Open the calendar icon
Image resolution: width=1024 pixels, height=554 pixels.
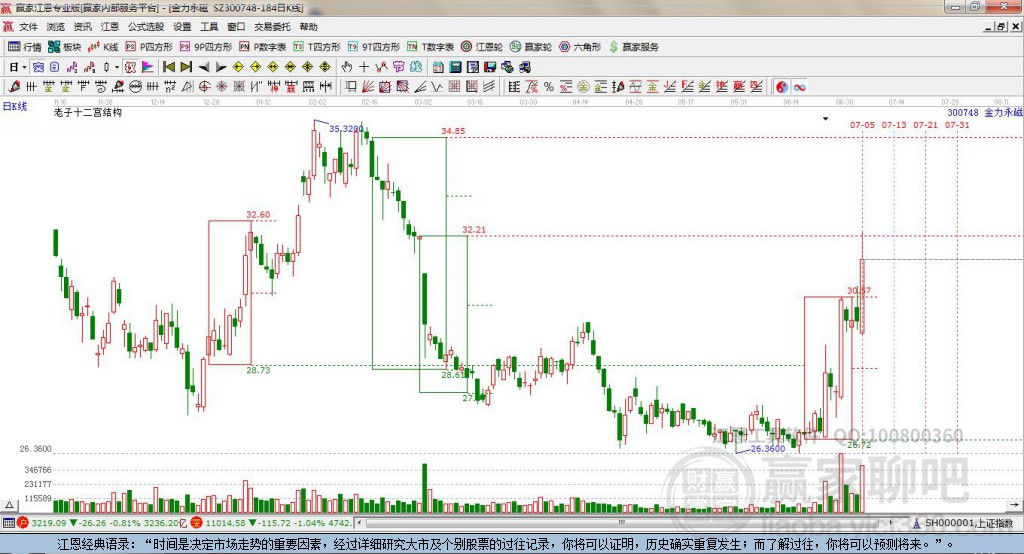click(438, 67)
